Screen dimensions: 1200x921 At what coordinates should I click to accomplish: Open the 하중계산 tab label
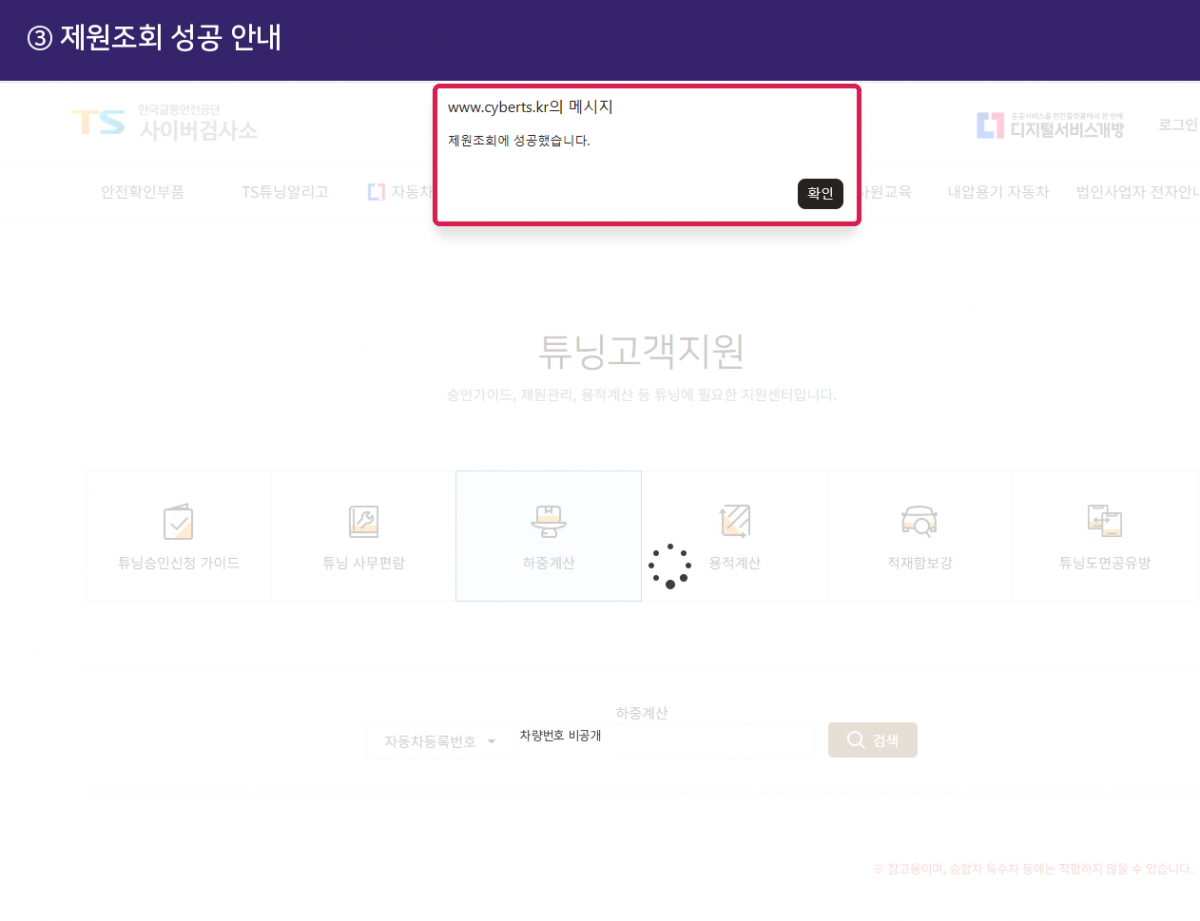[x=548, y=563]
